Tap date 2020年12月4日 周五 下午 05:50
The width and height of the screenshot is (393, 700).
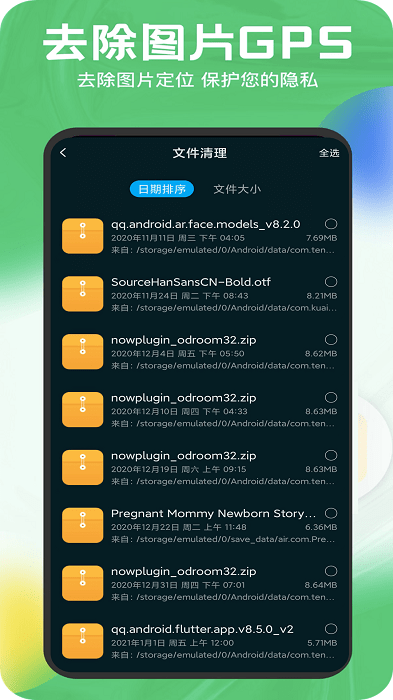coord(178,354)
